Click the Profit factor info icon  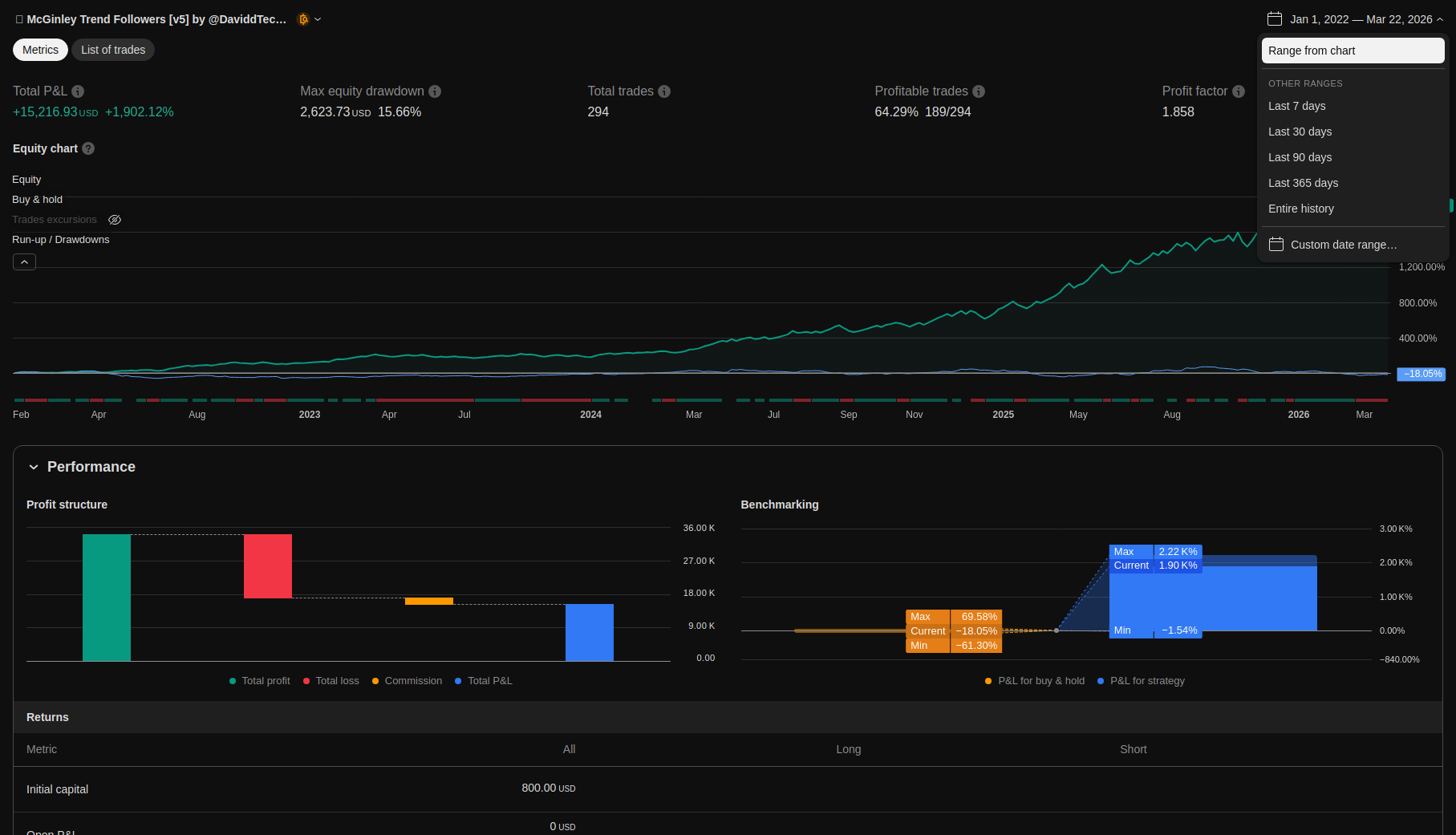1239,91
